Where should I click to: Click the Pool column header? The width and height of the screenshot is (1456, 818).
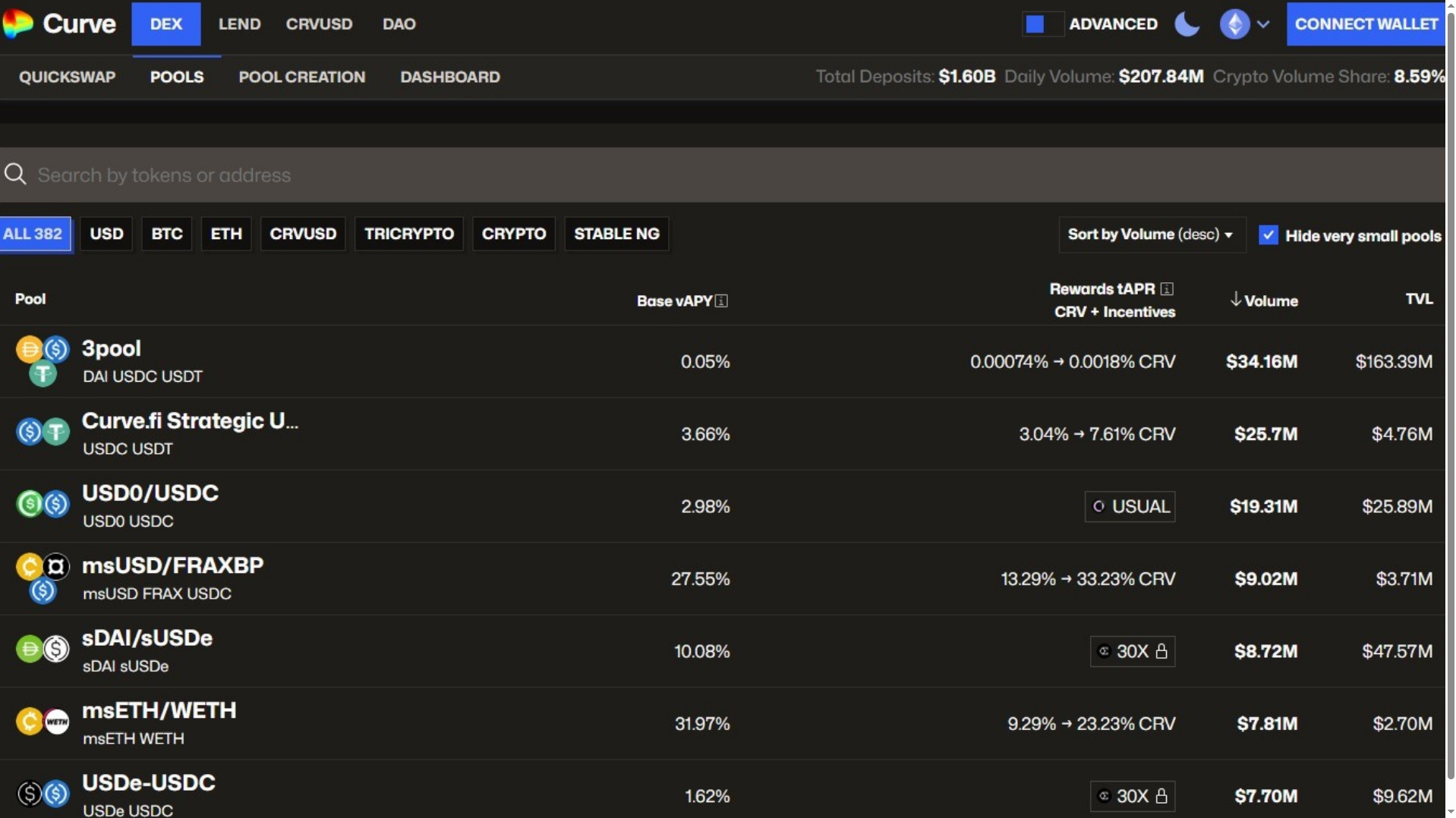[x=30, y=299]
